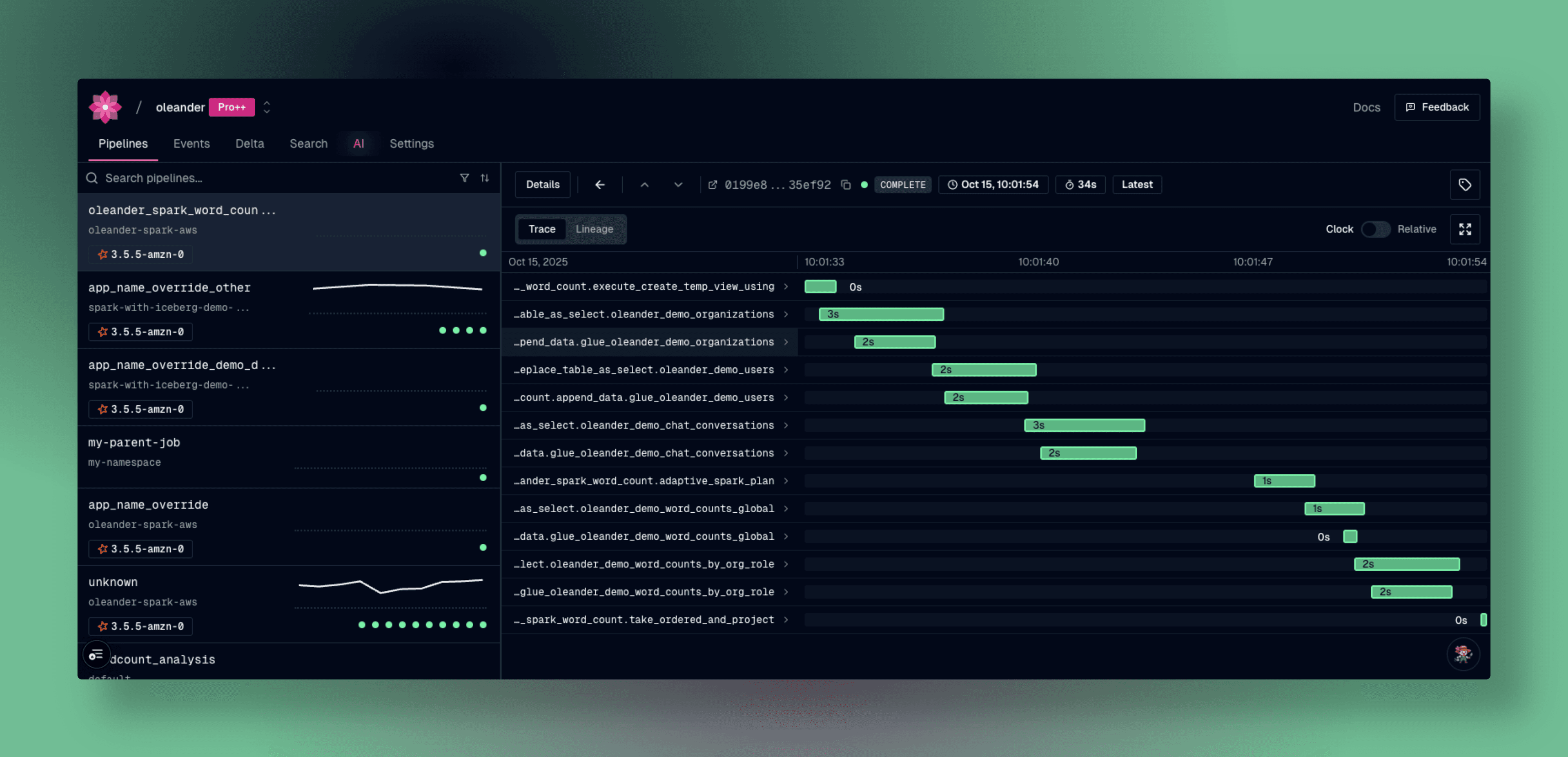Toggle the Clock/Relative switch
This screenshot has height=757, width=1568.
click(x=1376, y=229)
